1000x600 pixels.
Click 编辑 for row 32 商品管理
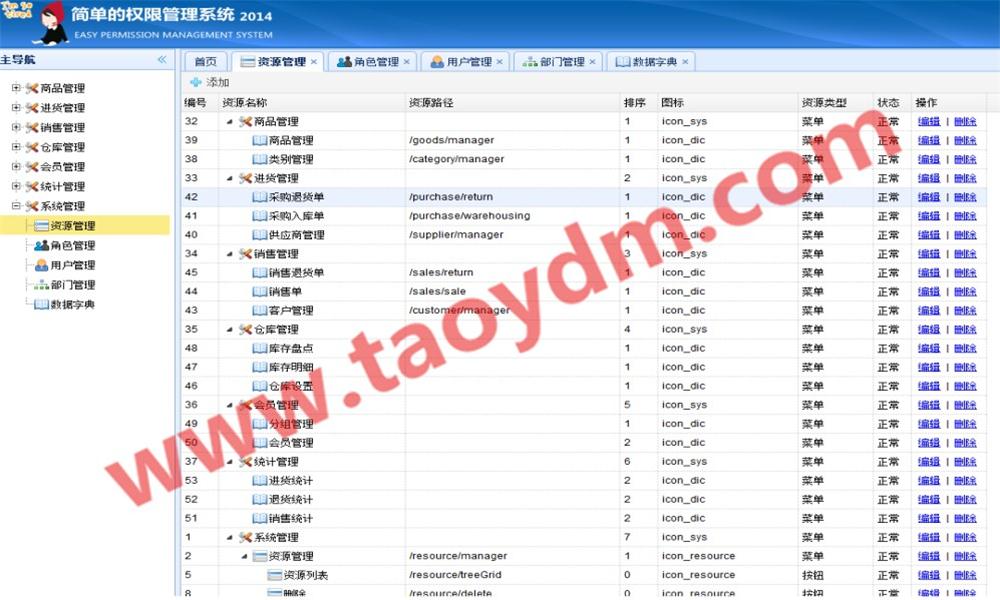pyautogui.click(x=929, y=121)
